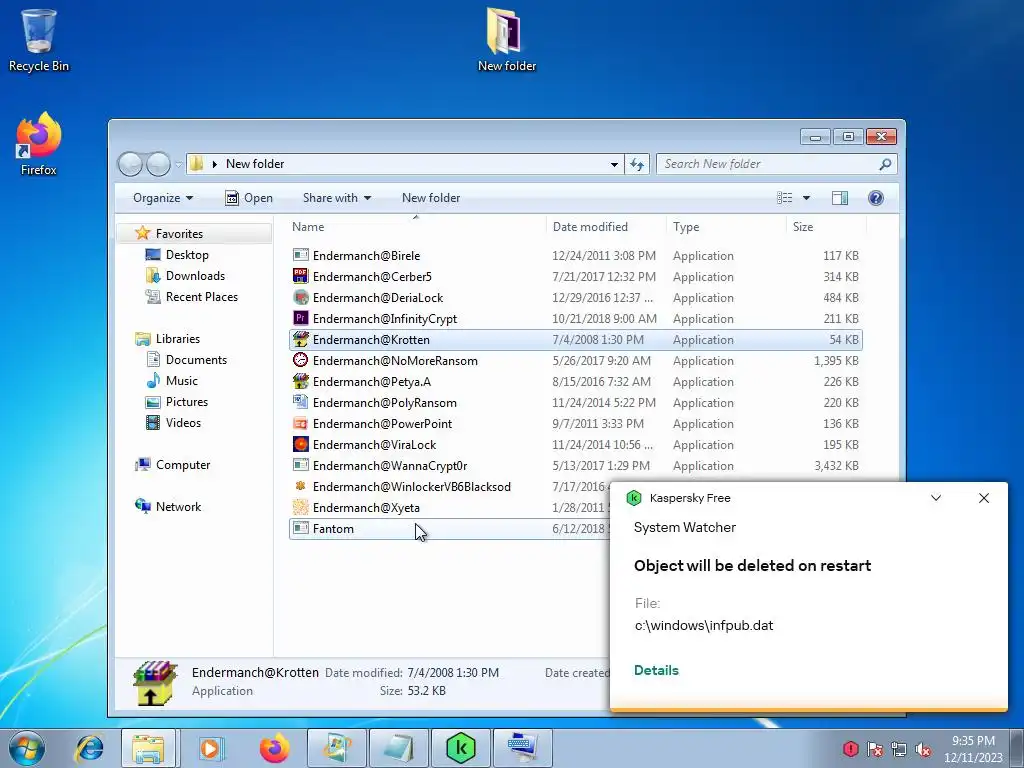Sort by the Size column header
The height and width of the screenshot is (768, 1024).
coord(826,227)
